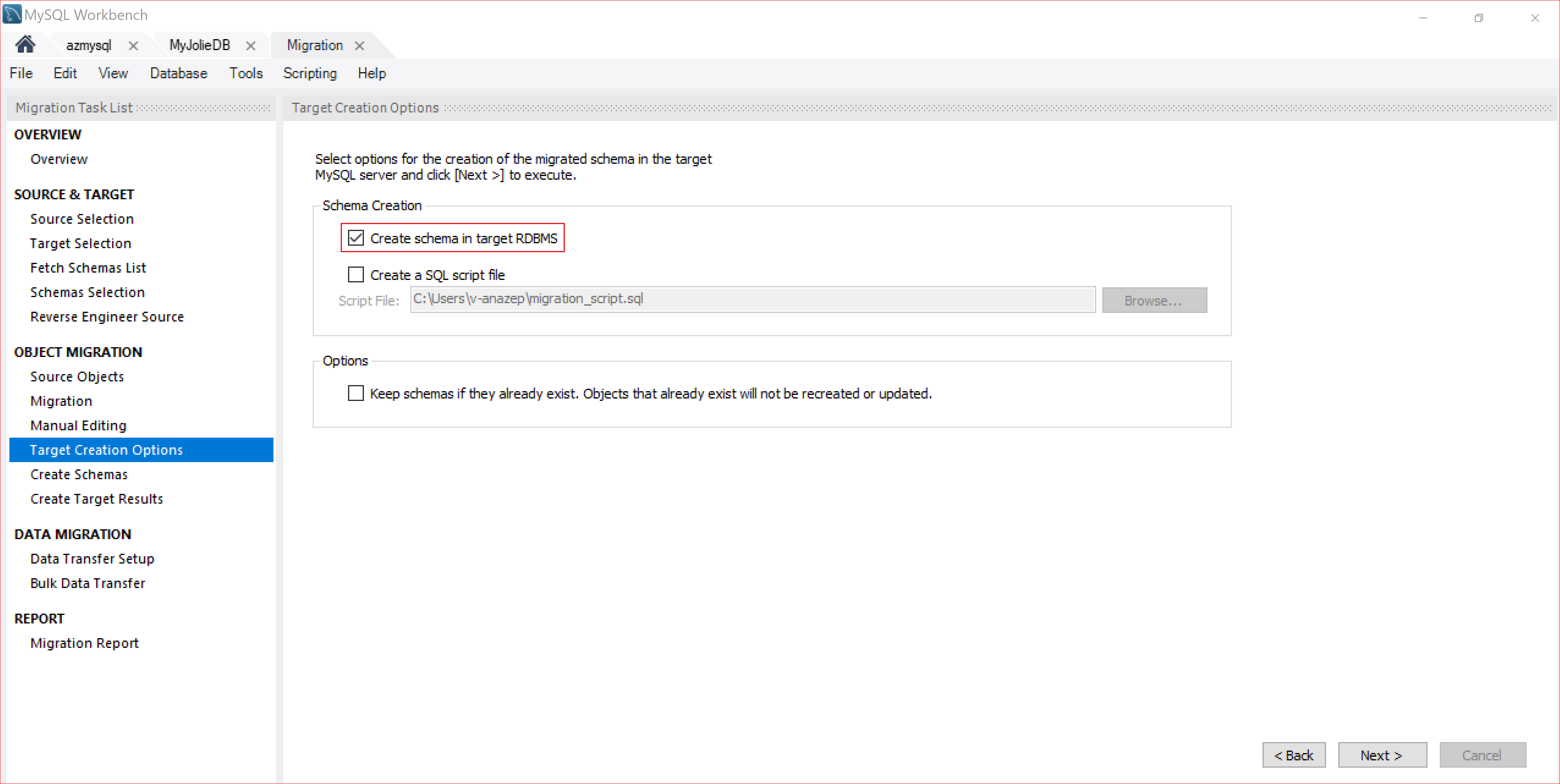Select Data Transfer Setup in task list
This screenshot has height=784, width=1560.
[93, 558]
